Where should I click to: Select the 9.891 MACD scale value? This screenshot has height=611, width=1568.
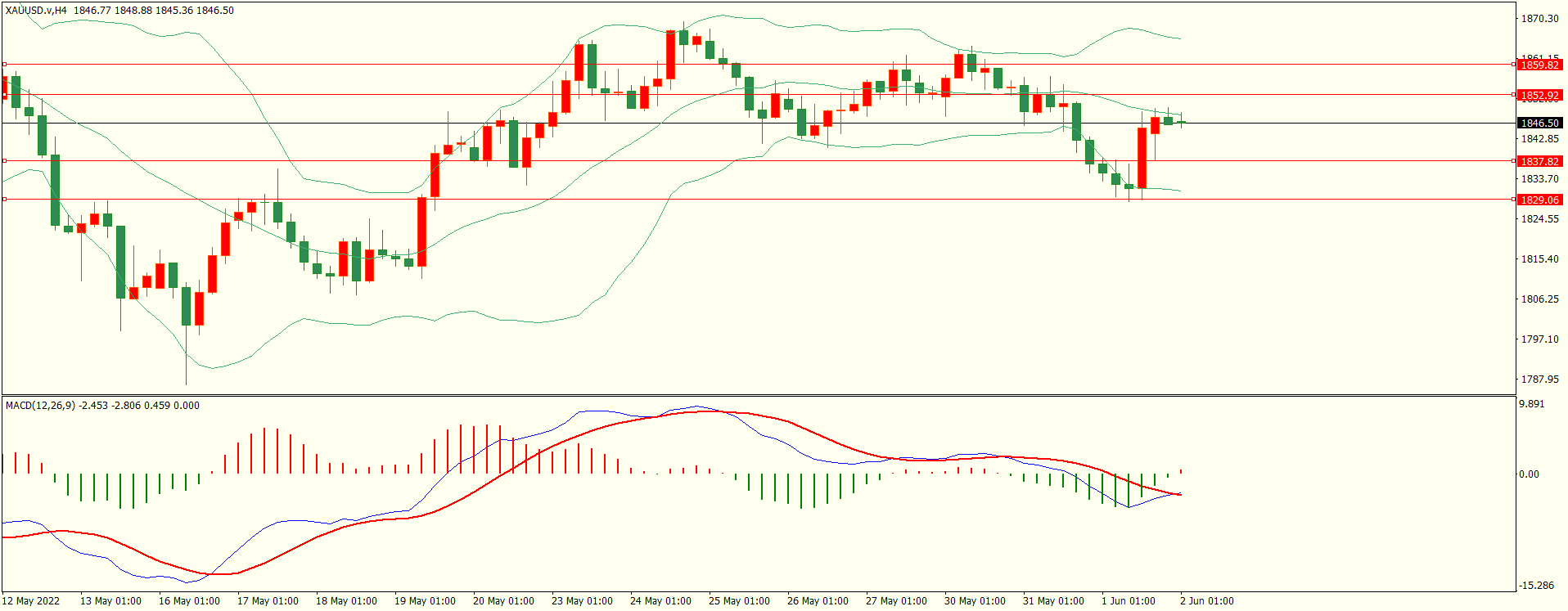pos(1531,404)
